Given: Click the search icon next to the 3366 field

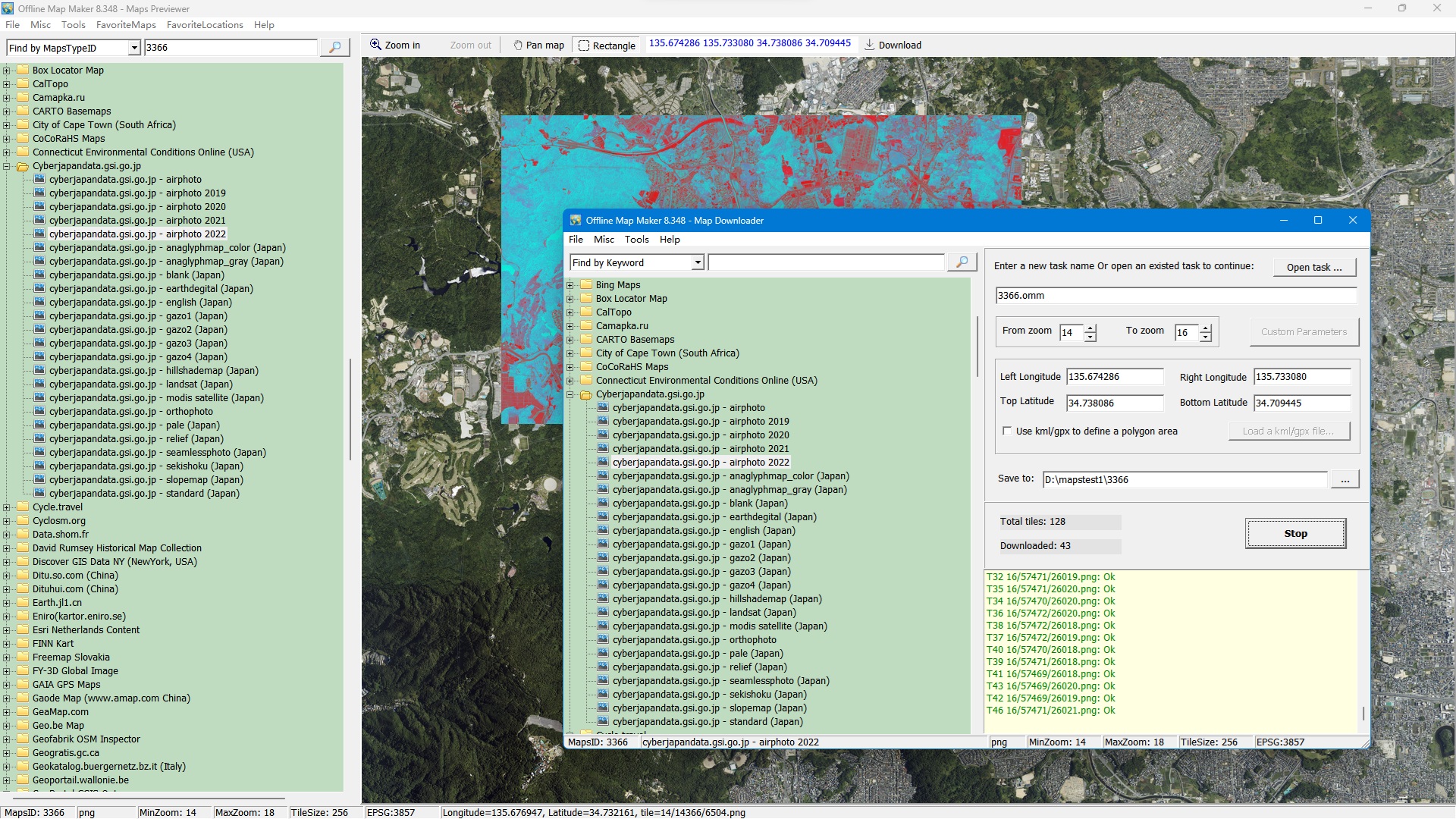Looking at the screenshot, I should (334, 48).
